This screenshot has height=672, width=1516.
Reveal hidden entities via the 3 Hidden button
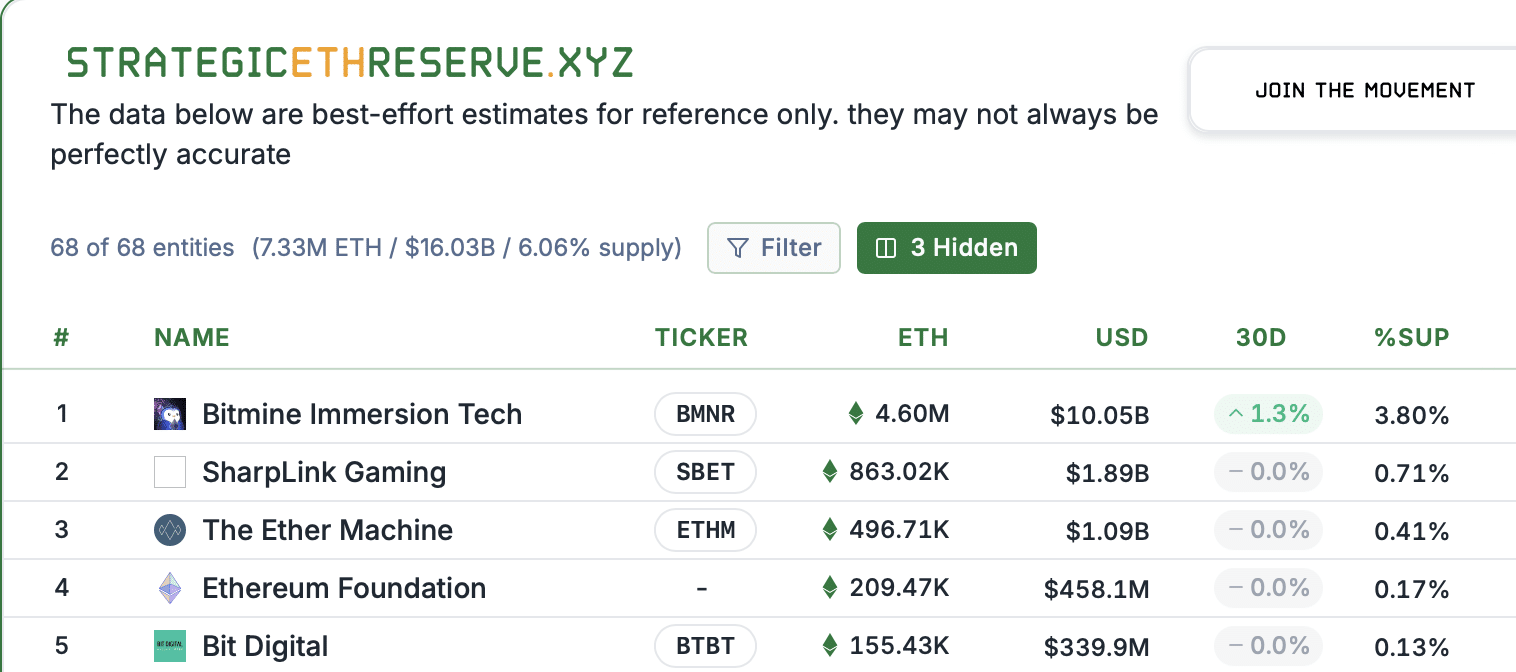coord(947,247)
